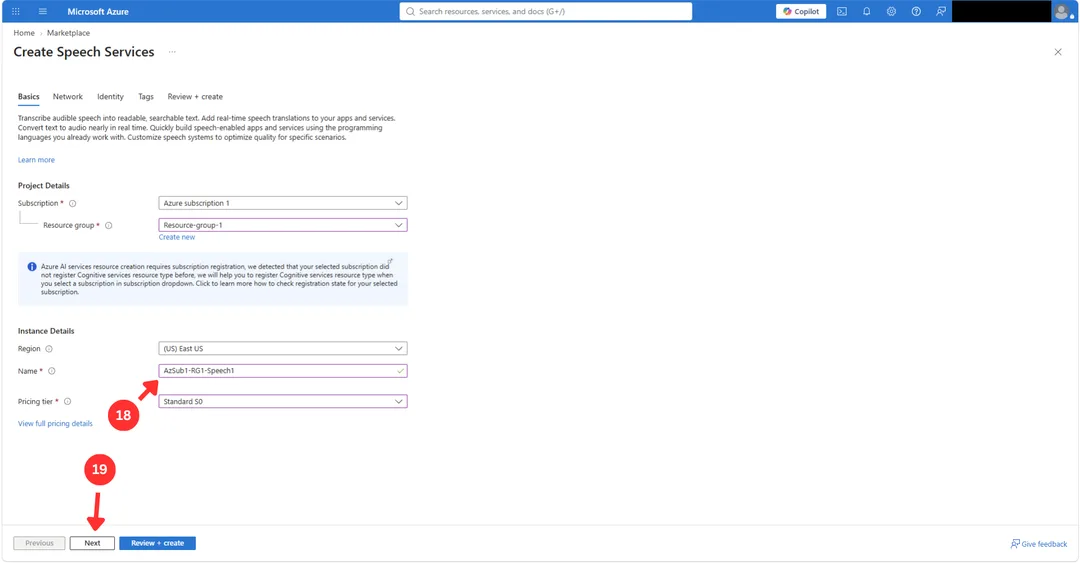Image resolution: width=1080 pixels, height=563 pixels.
Task: Click the Instance Details heading
Action: coord(46,331)
